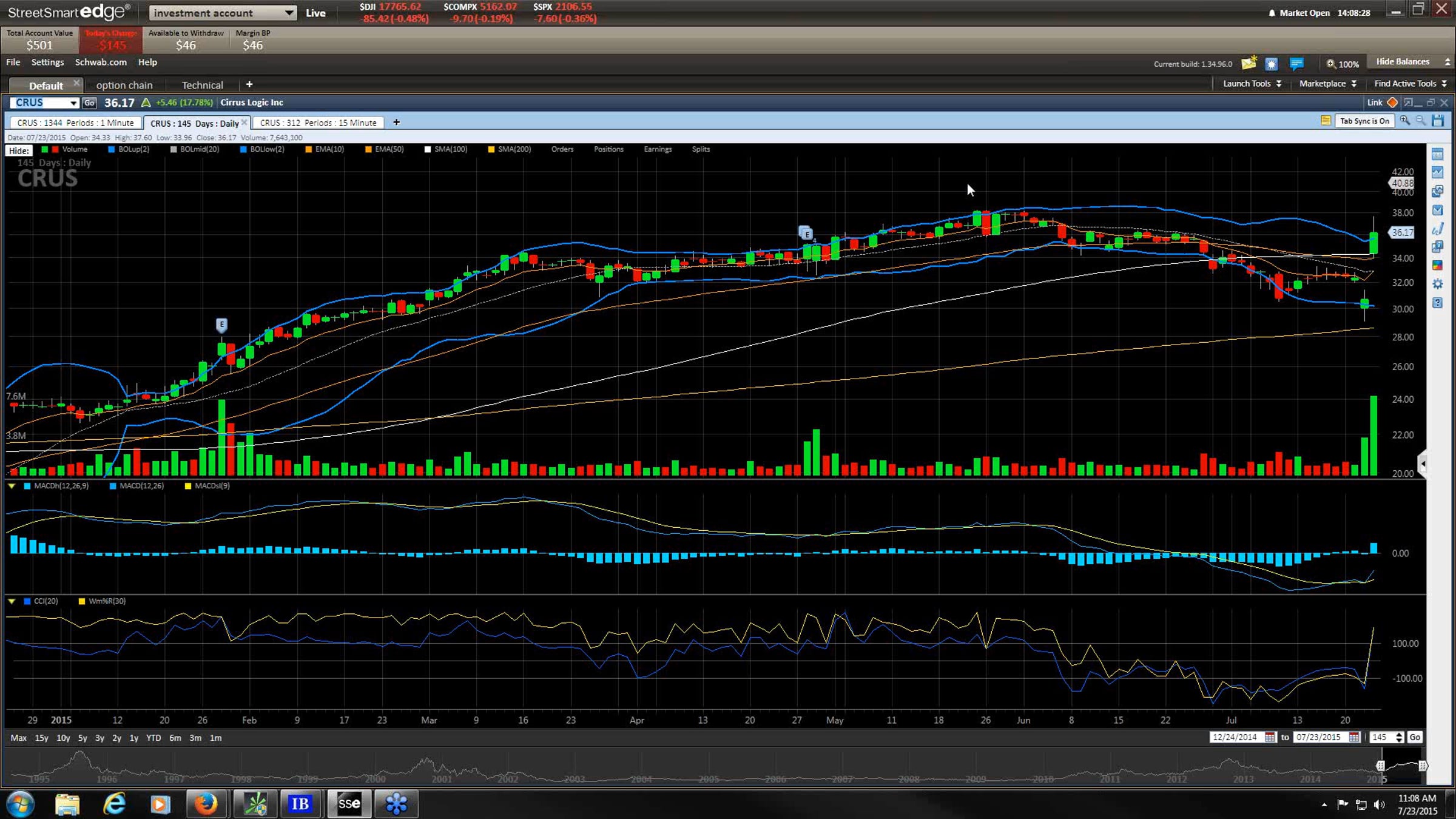Image resolution: width=1456 pixels, height=819 pixels.
Task: Click the new message envelope icon
Action: coord(1249,63)
